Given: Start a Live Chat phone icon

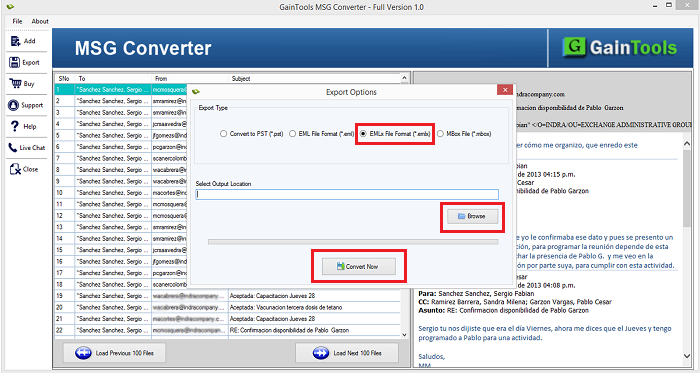Looking at the screenshot, I should pos(12,148).
